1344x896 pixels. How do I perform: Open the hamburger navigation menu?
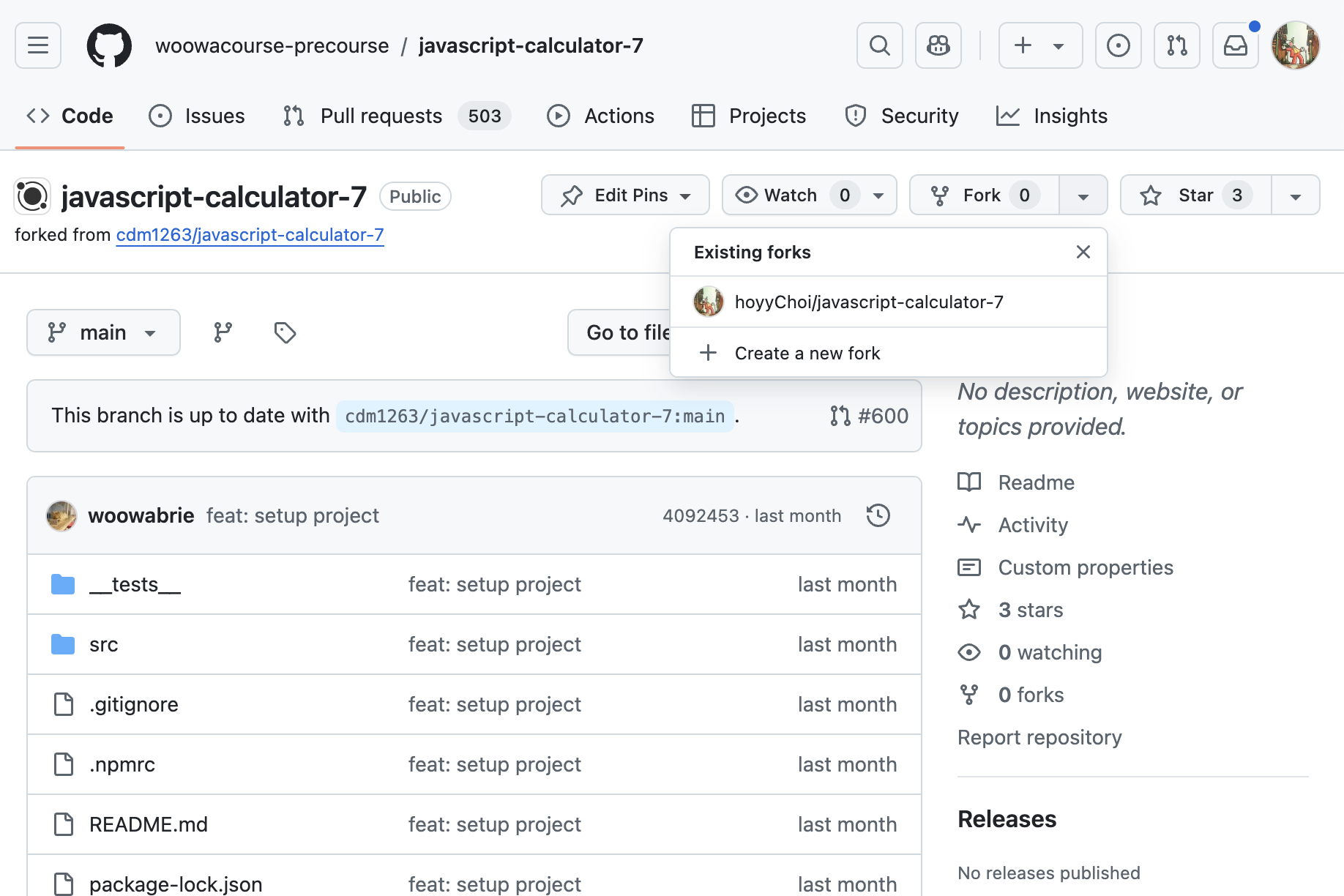click(x=38, y=45)
